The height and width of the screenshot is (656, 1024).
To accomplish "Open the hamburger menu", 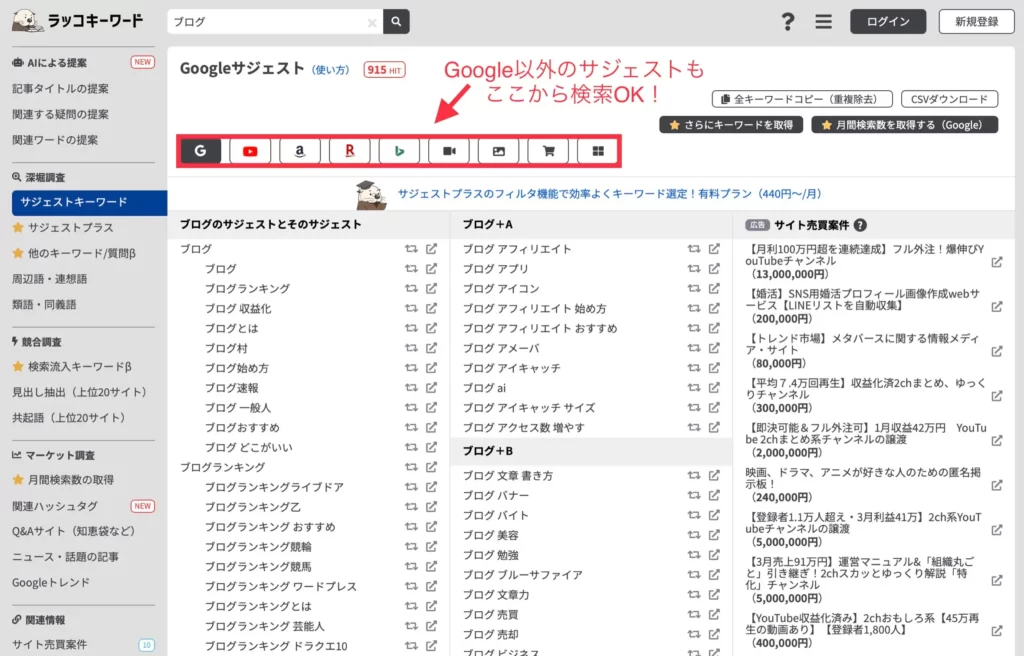I will (x=824, y=22).
